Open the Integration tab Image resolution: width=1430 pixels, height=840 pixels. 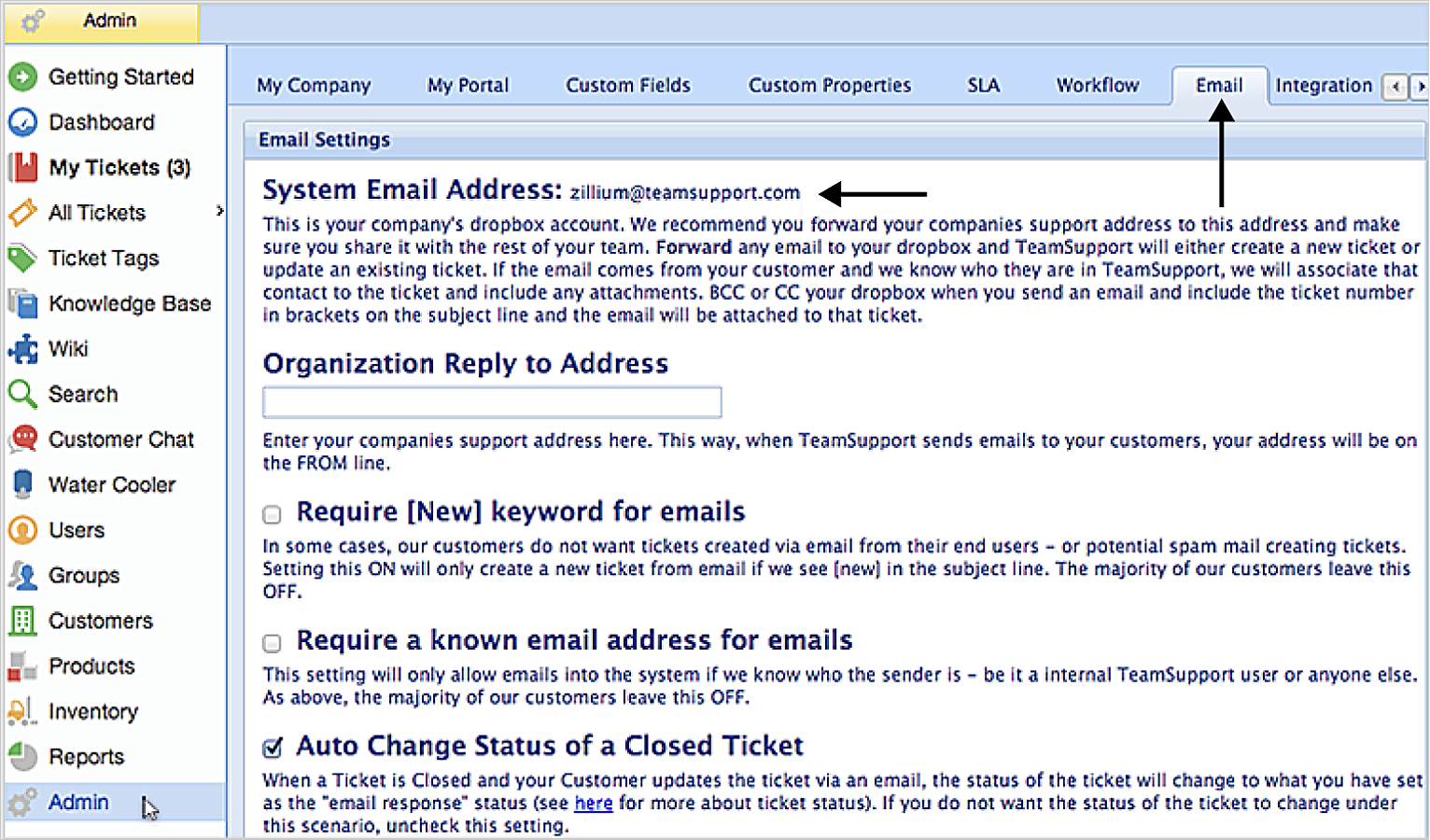pyautogui.click(x=1324, y=85)
